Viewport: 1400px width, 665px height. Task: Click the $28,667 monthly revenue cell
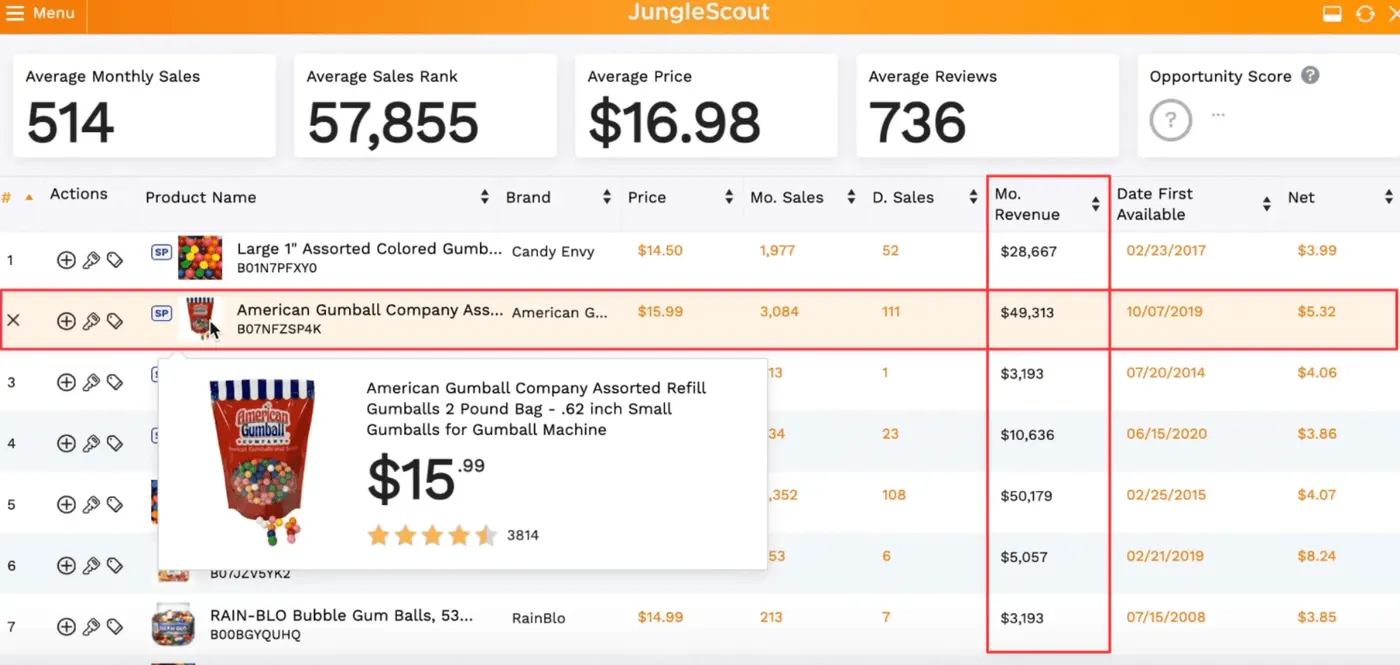[x=1028, y=252]
